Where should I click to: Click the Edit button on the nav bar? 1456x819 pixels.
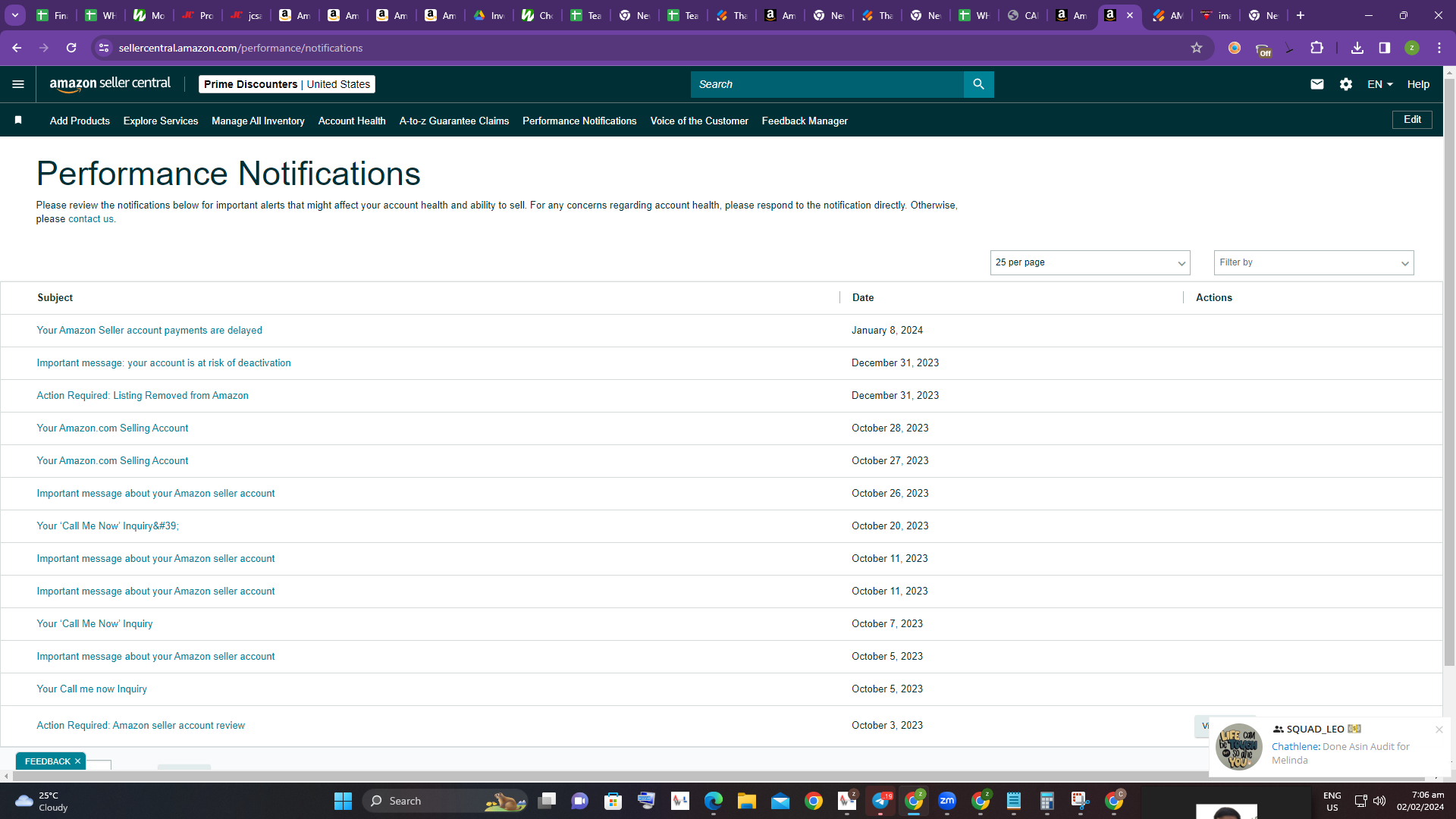point(1412,120)
